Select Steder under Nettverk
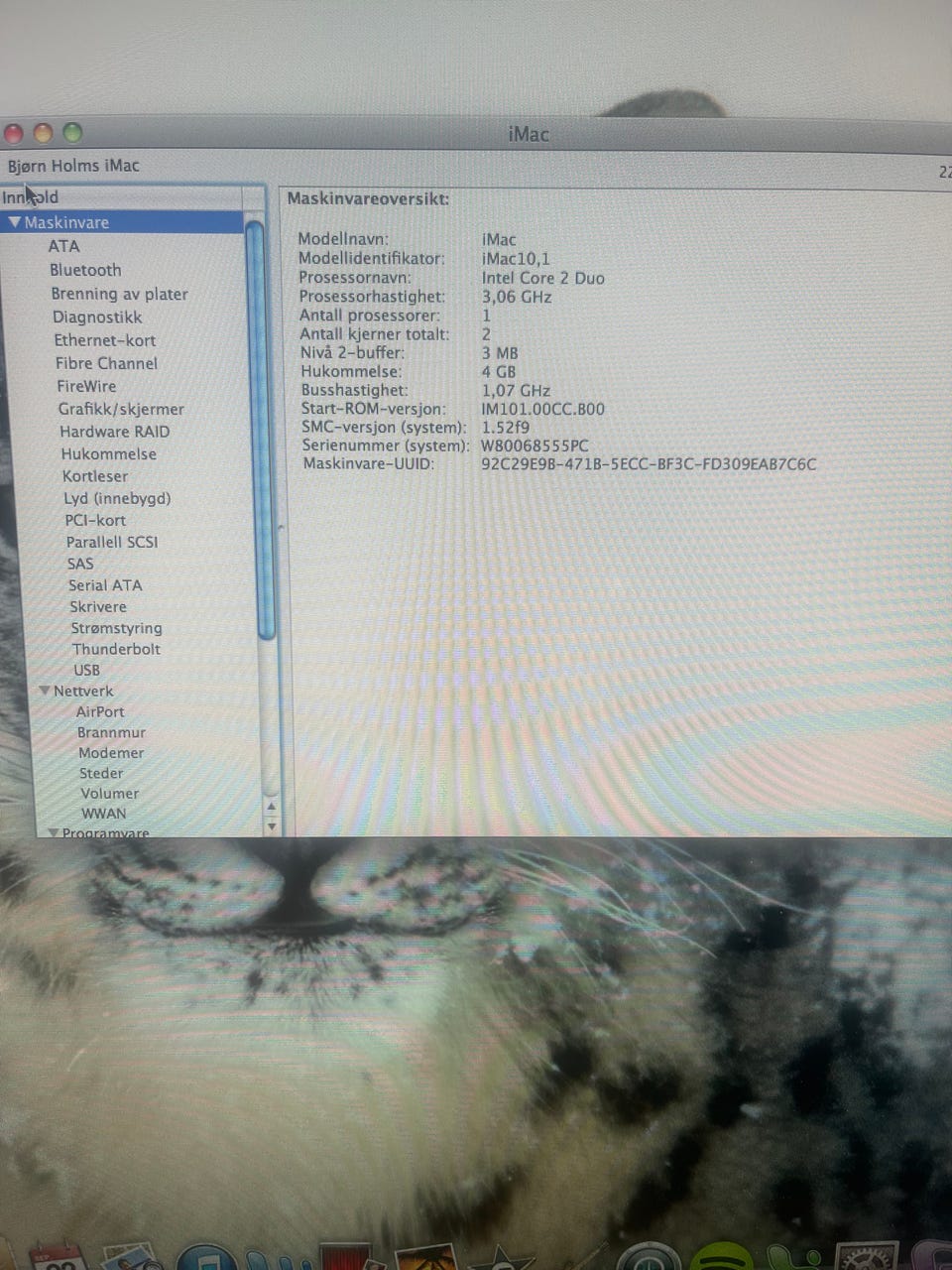Screen dimensions: 952x1270 click(101, 773)
